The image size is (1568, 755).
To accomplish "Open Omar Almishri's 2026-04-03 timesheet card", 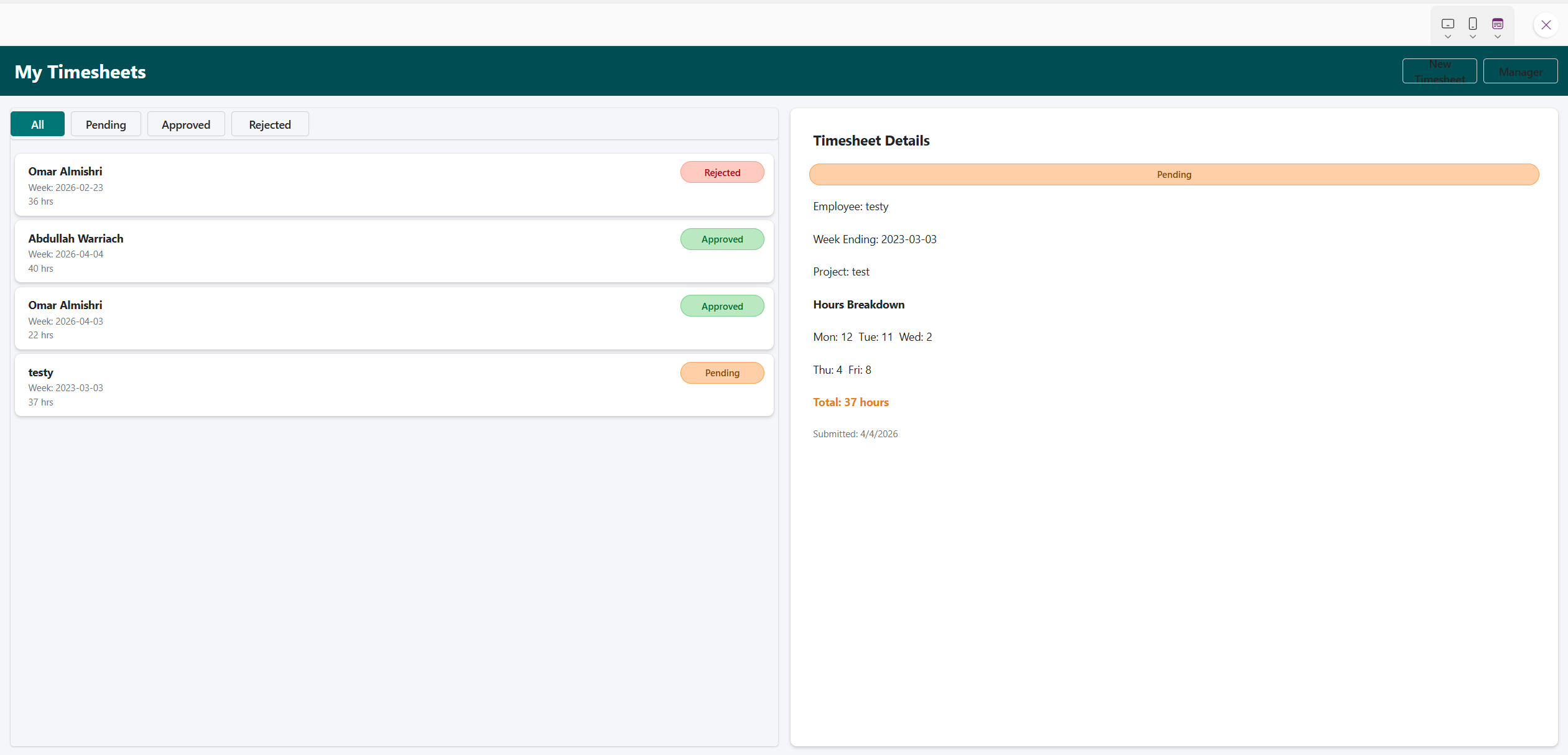I will point(373,319).
